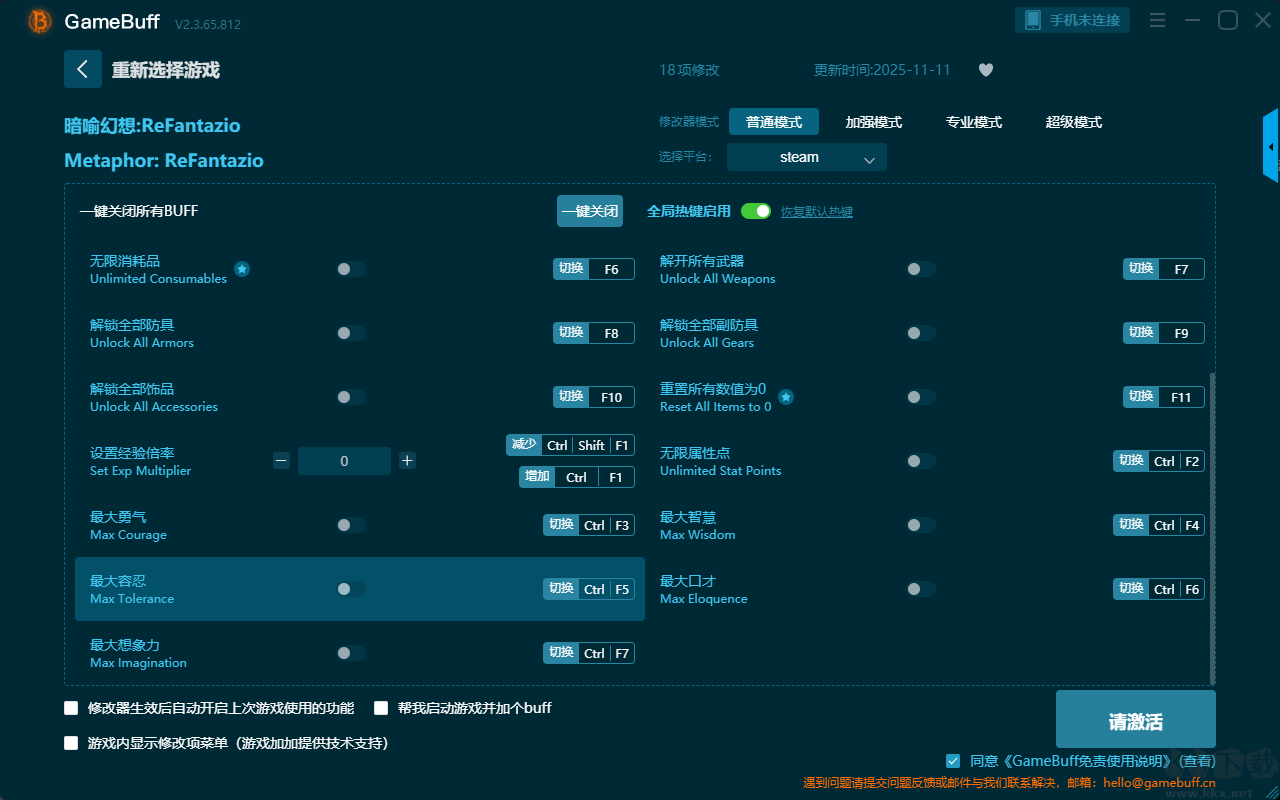Viewport: 1280px width, 800px height.
Task: Check 游戏内显示修改项菜单 checkbox
Action: tap(71, 743)
